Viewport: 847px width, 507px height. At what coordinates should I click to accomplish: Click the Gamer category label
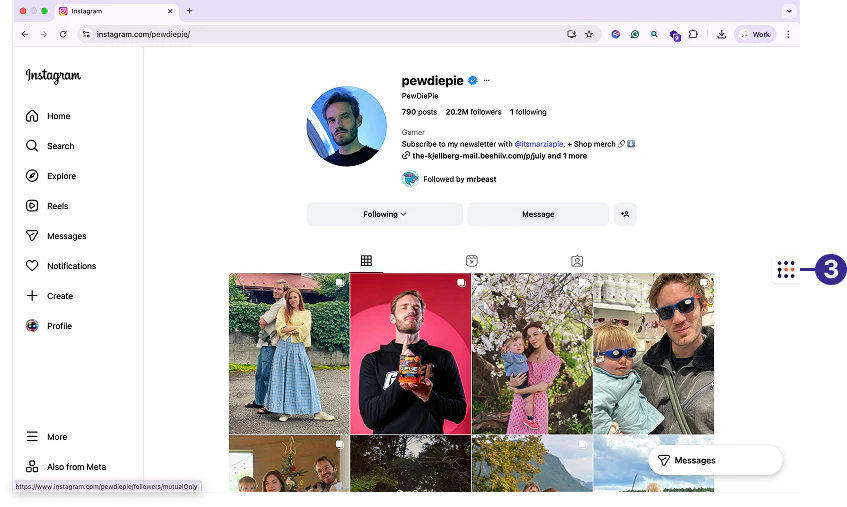(413, 132)
